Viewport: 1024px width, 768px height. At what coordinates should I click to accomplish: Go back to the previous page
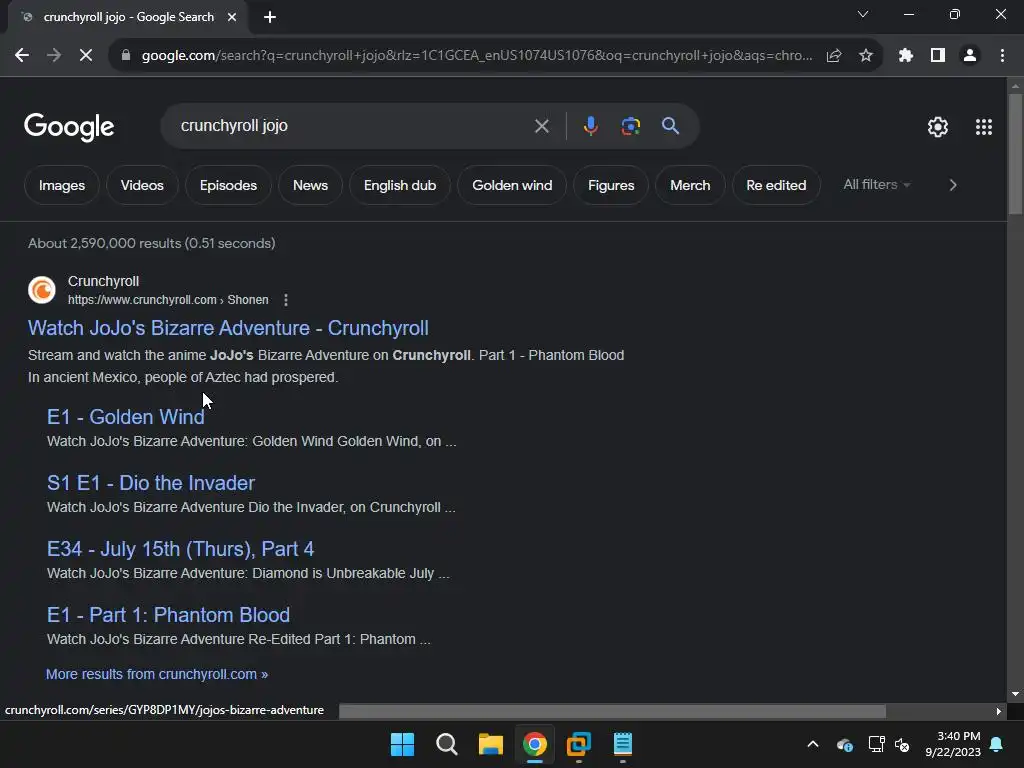pyautogui.click(x=22, y=56)
